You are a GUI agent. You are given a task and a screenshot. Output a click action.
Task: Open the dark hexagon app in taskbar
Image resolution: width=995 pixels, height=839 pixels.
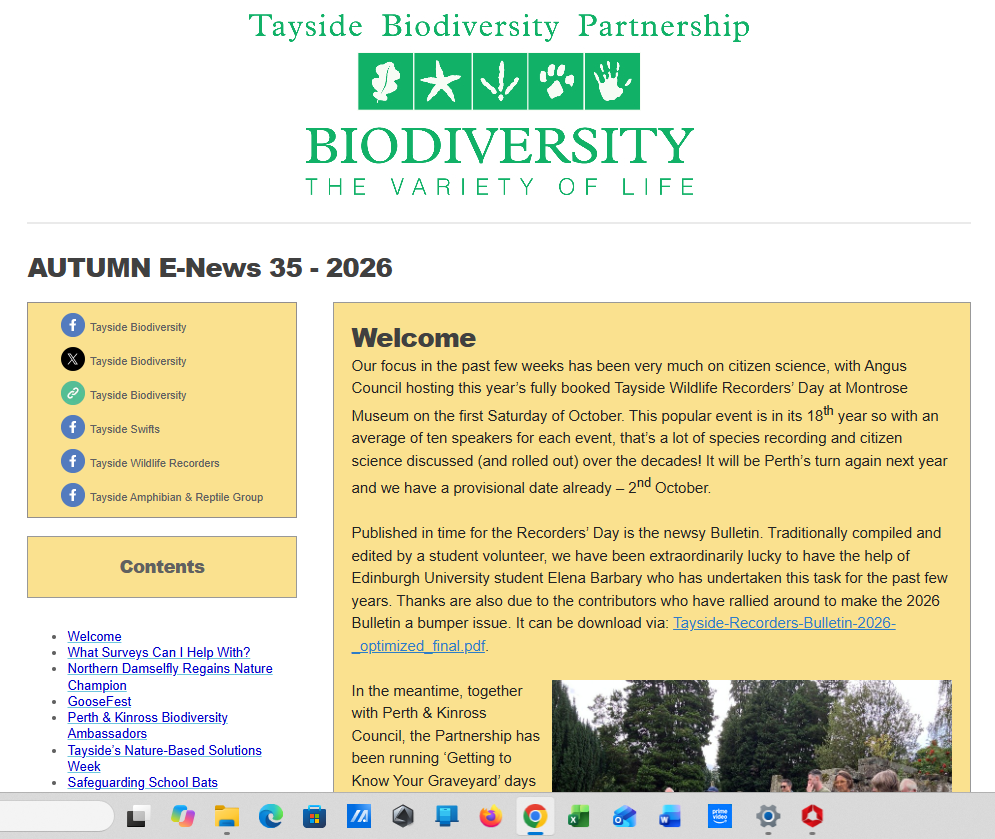click(x=403, y=817)
